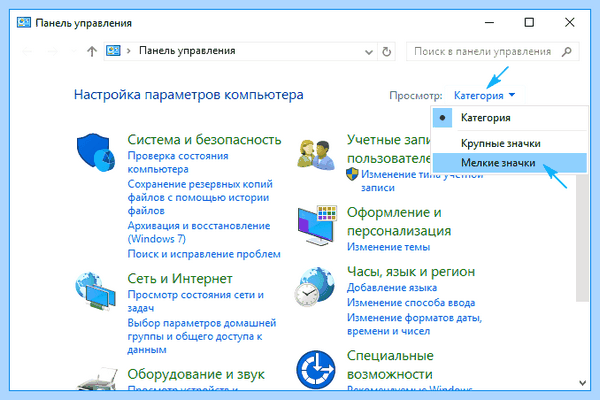Viewport: 600px width, 400px height.
Task: Click the Control Panel title bar icon
Action: pos(24,23)
